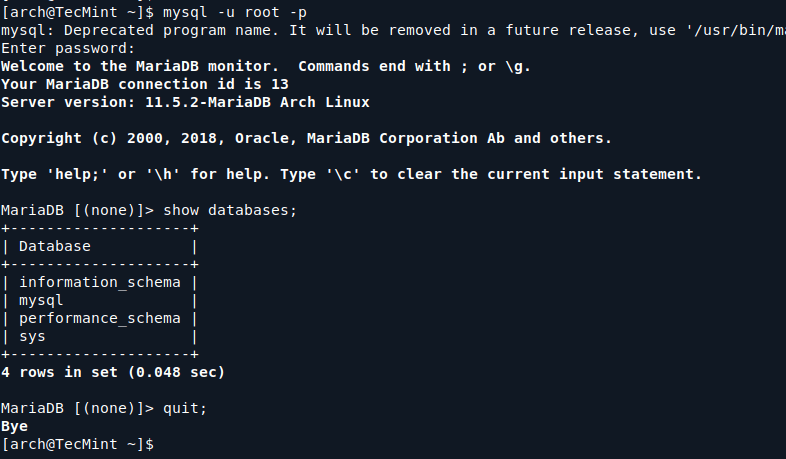
Task: Select the 'sys' database row
Action: pyautogui.click(x=32, y=336)
